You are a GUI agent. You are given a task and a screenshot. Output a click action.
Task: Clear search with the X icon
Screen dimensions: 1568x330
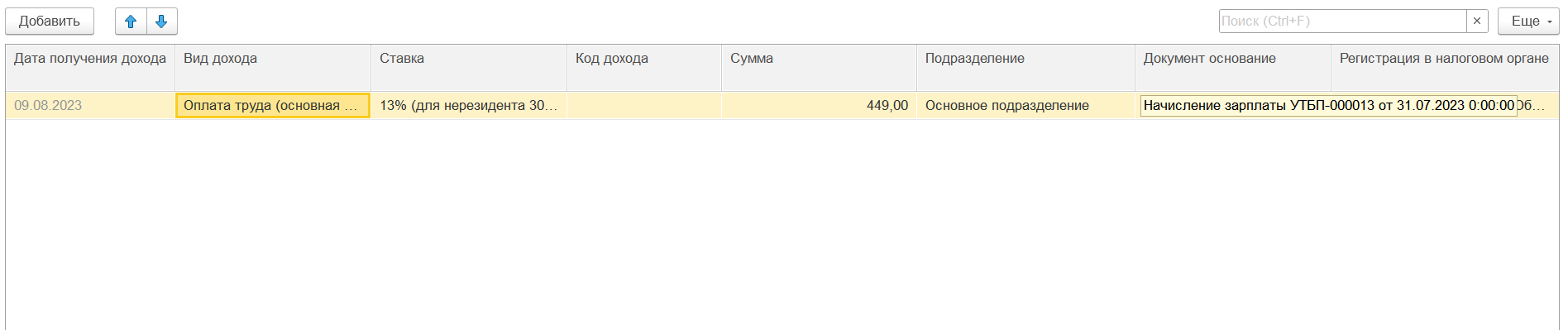[1477, 22]
